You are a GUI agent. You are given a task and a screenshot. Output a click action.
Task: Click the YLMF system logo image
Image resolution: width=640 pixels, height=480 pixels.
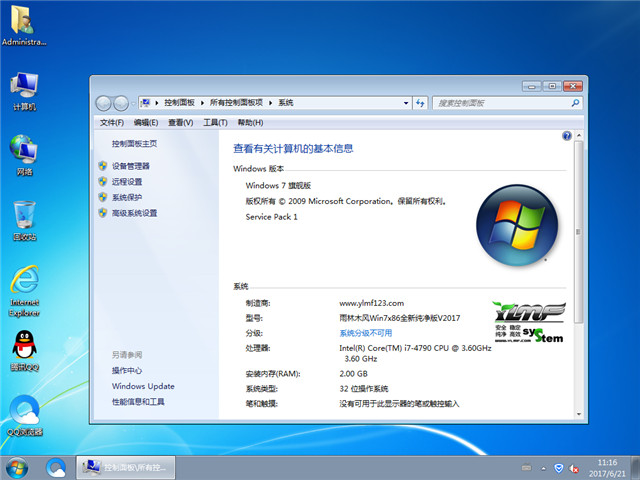[529, 322]
